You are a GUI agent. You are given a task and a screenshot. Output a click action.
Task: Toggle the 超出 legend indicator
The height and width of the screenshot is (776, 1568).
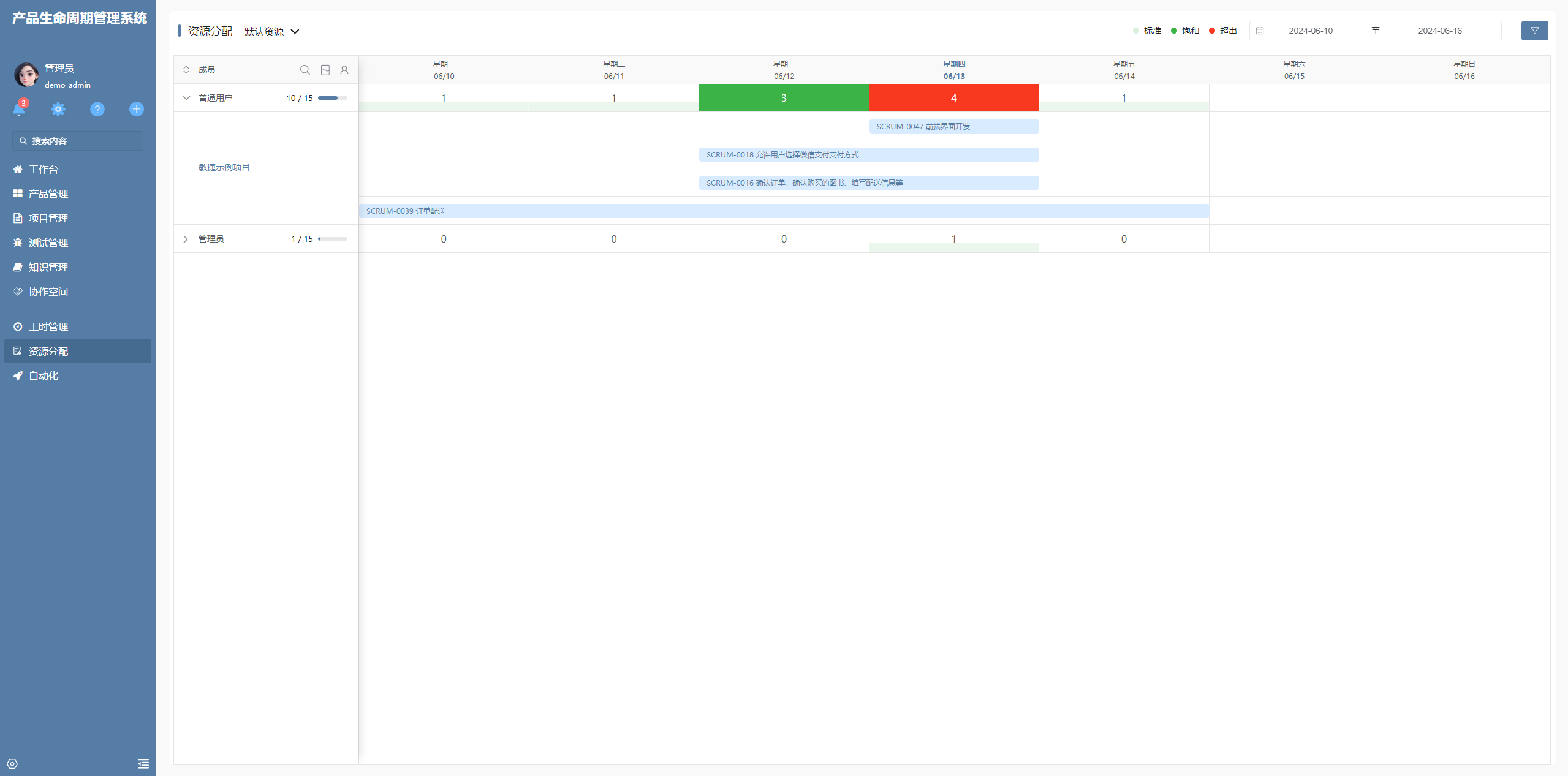coord(1222,31)
